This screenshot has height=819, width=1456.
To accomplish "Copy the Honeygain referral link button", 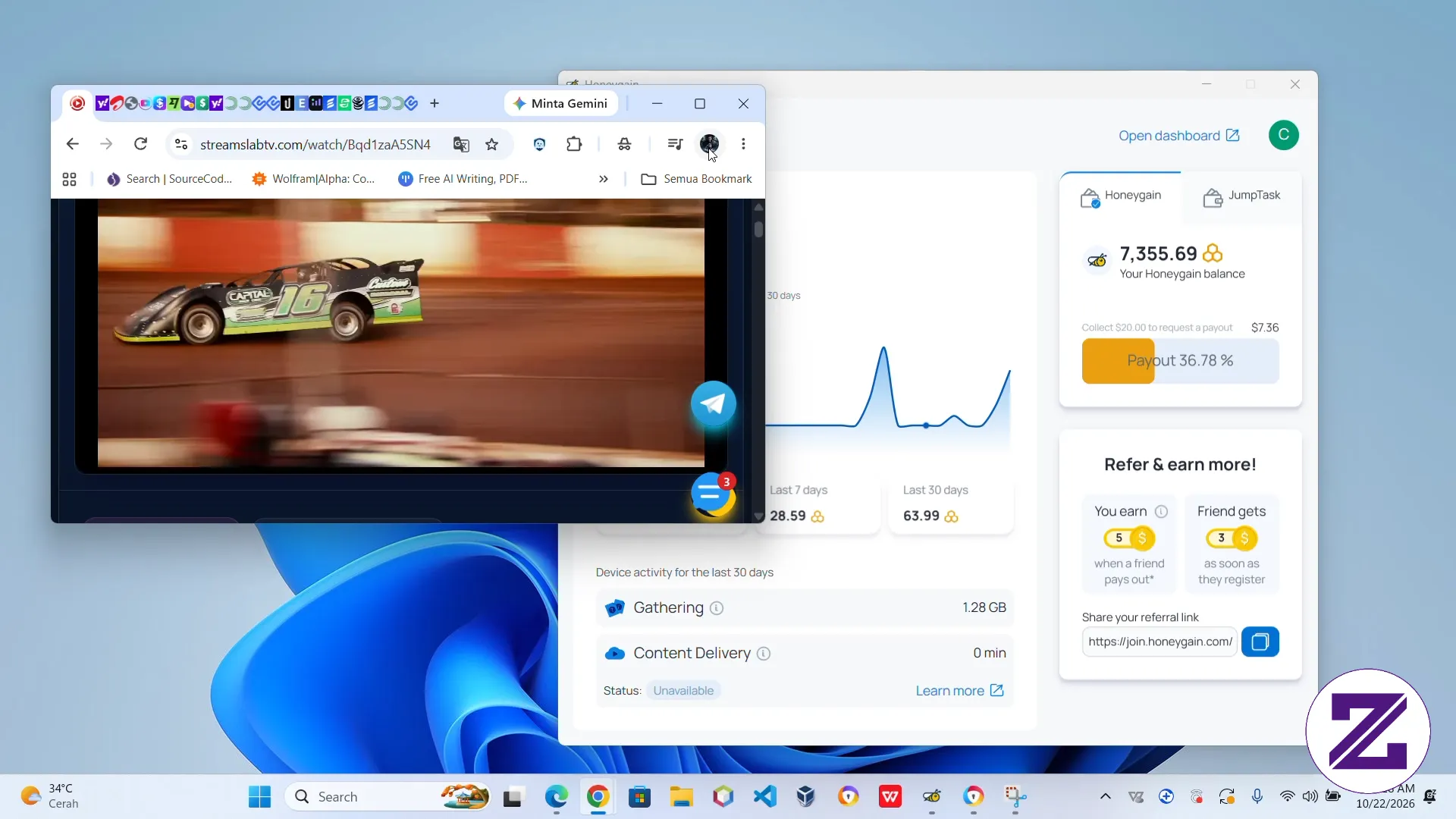I will 1260,642.
